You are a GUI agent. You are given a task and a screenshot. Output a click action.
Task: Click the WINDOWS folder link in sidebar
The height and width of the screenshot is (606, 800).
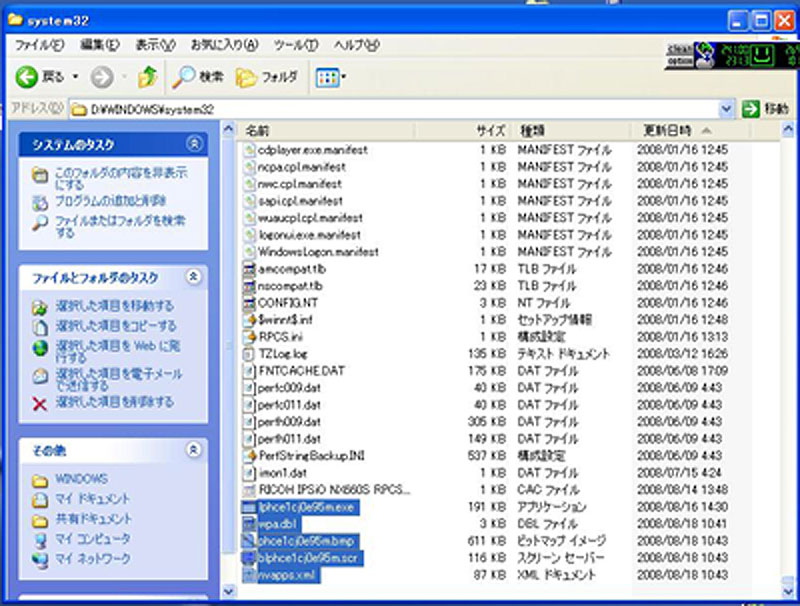pos(80,479)
